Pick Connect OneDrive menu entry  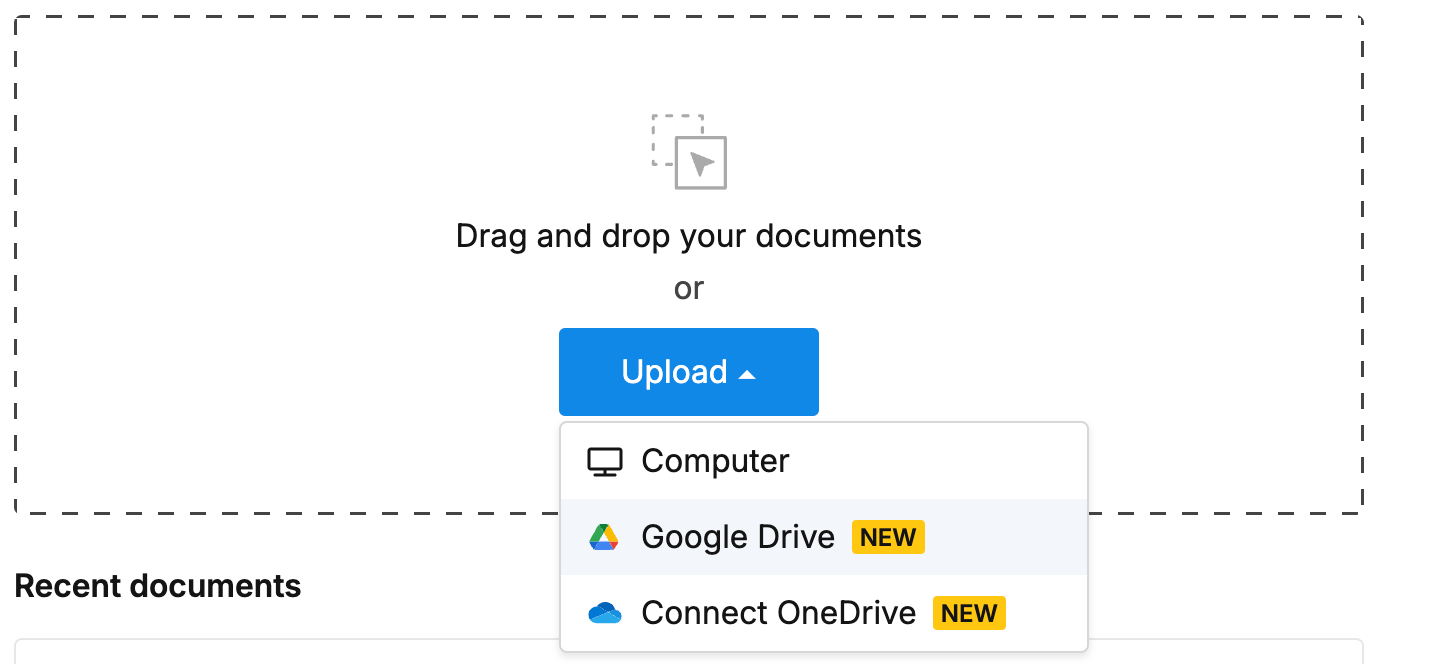coord(823,613)
